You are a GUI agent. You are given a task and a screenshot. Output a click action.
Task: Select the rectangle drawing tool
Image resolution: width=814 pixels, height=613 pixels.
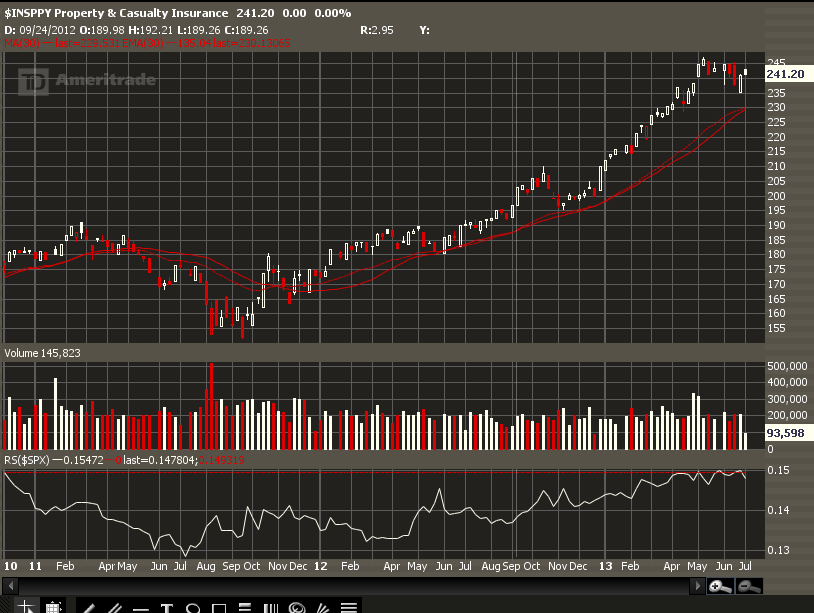(219, 606)
